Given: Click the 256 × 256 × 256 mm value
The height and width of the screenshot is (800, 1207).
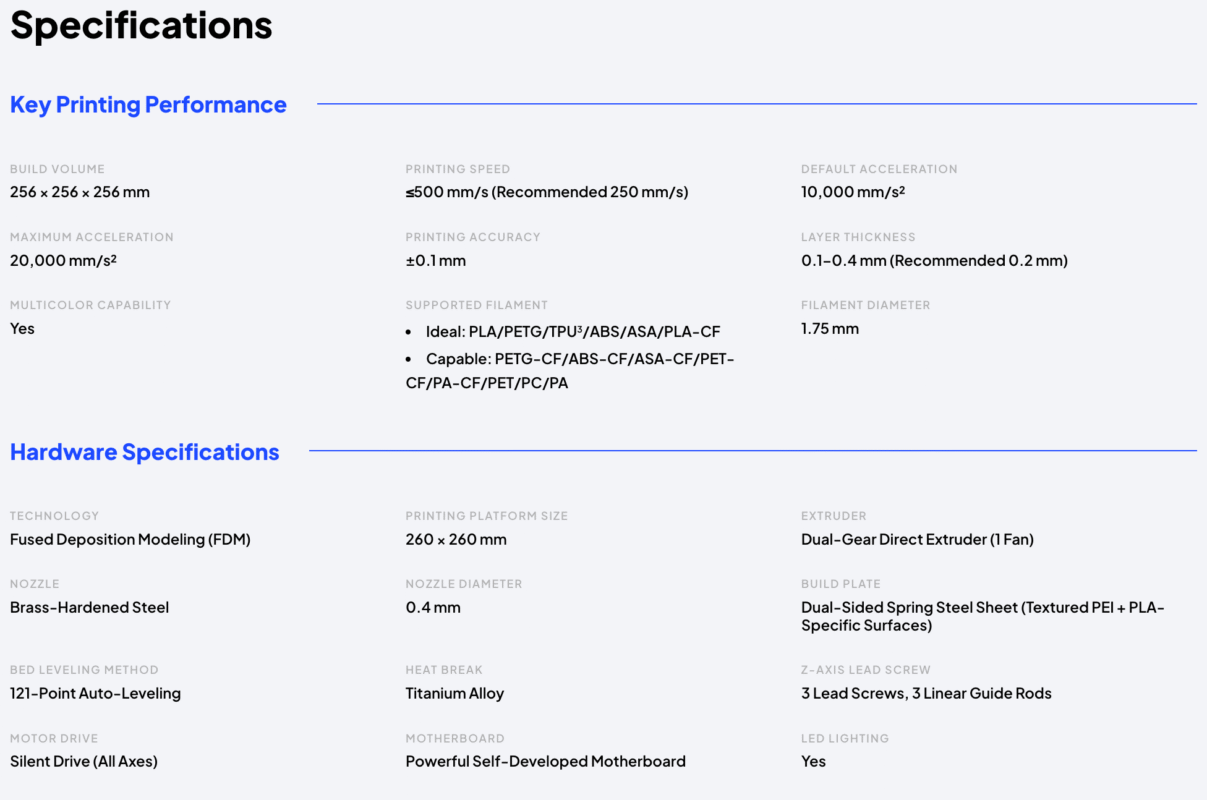Looking at the screenshot, I should (78, 192).
